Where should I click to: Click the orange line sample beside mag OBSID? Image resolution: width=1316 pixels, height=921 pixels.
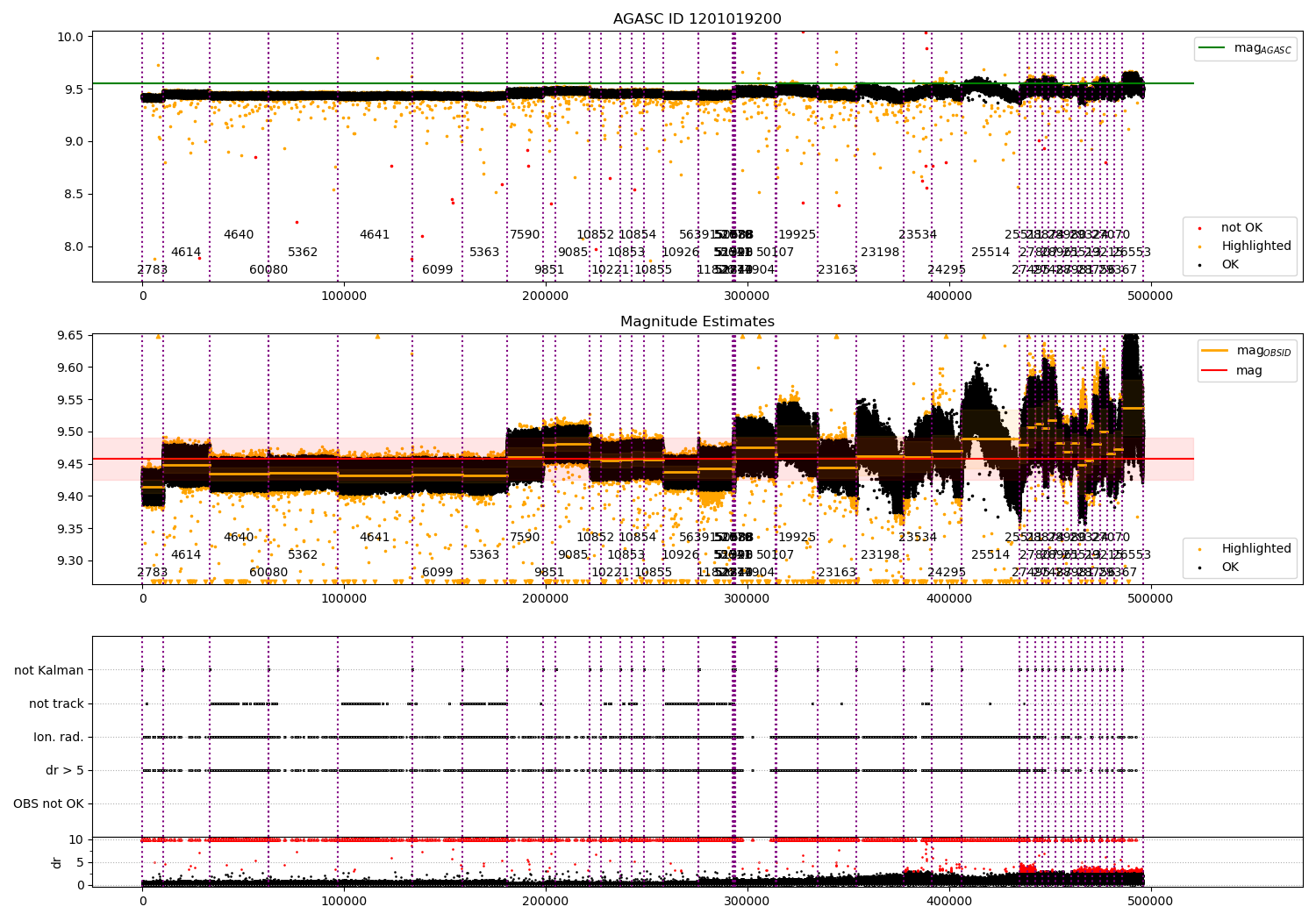coord(1215,350)
